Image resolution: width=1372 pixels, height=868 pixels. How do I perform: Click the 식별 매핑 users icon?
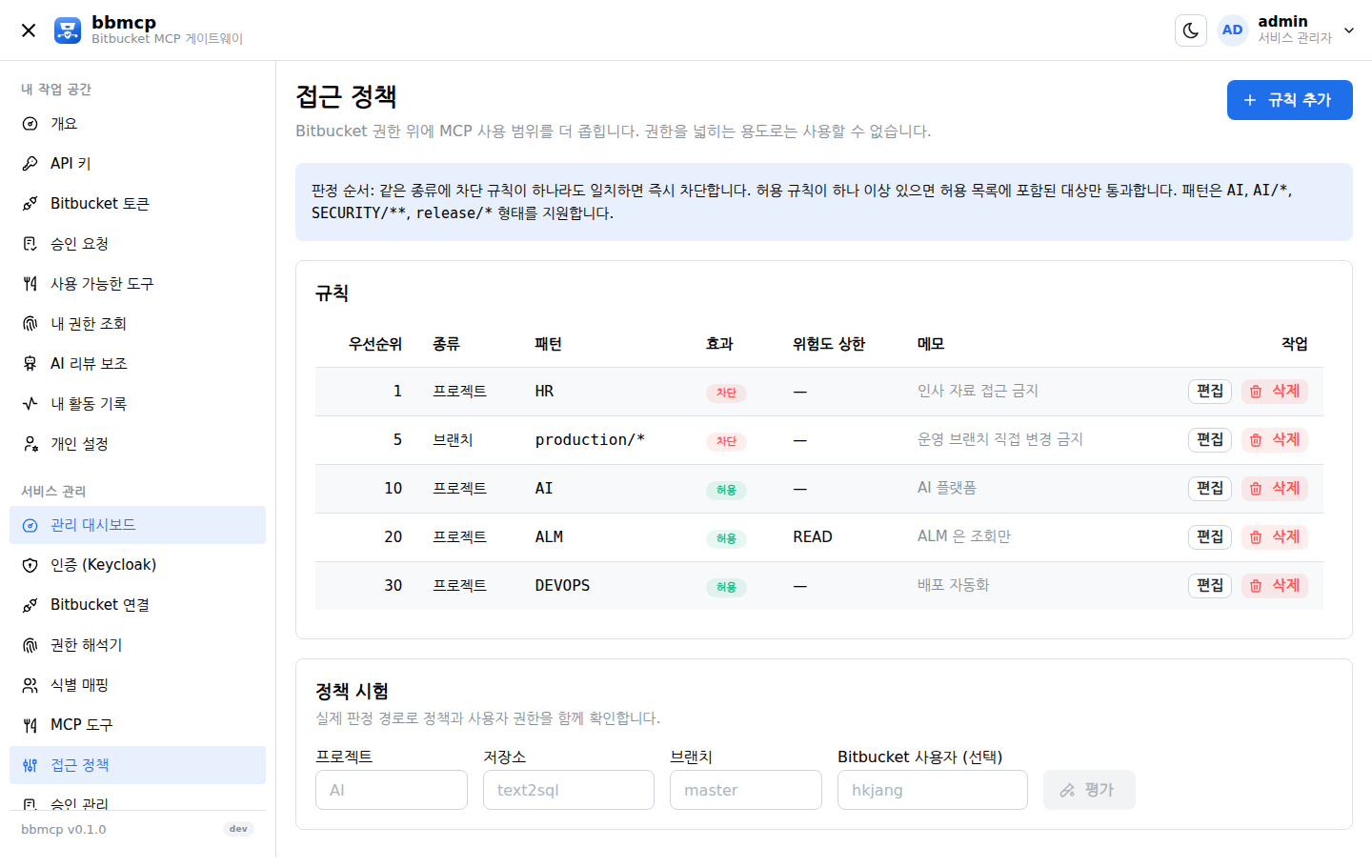(x=30, y=685)
